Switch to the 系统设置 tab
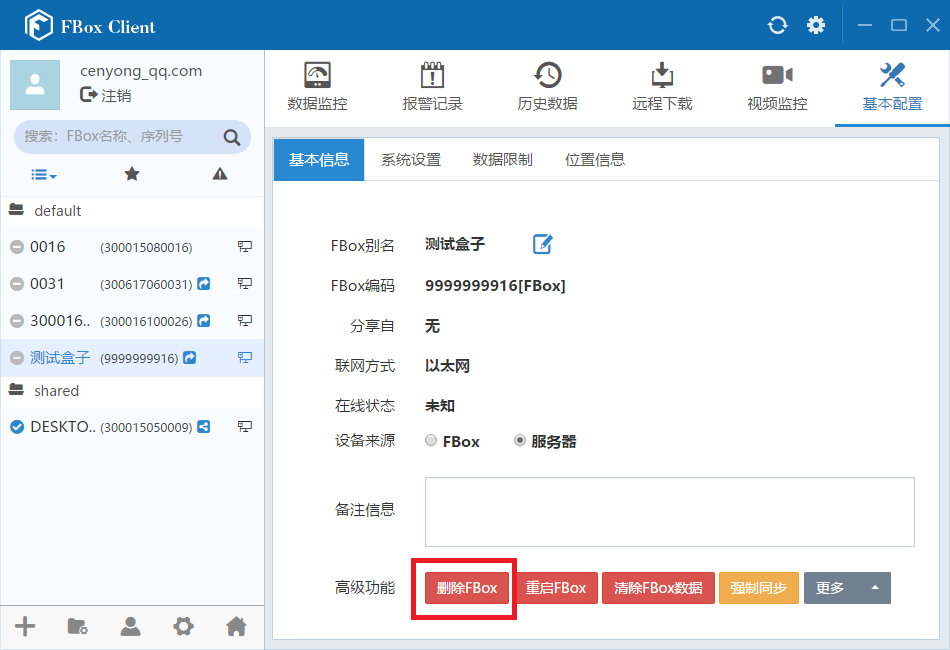The width and height of the screenshot is (950, 650). 411,160
